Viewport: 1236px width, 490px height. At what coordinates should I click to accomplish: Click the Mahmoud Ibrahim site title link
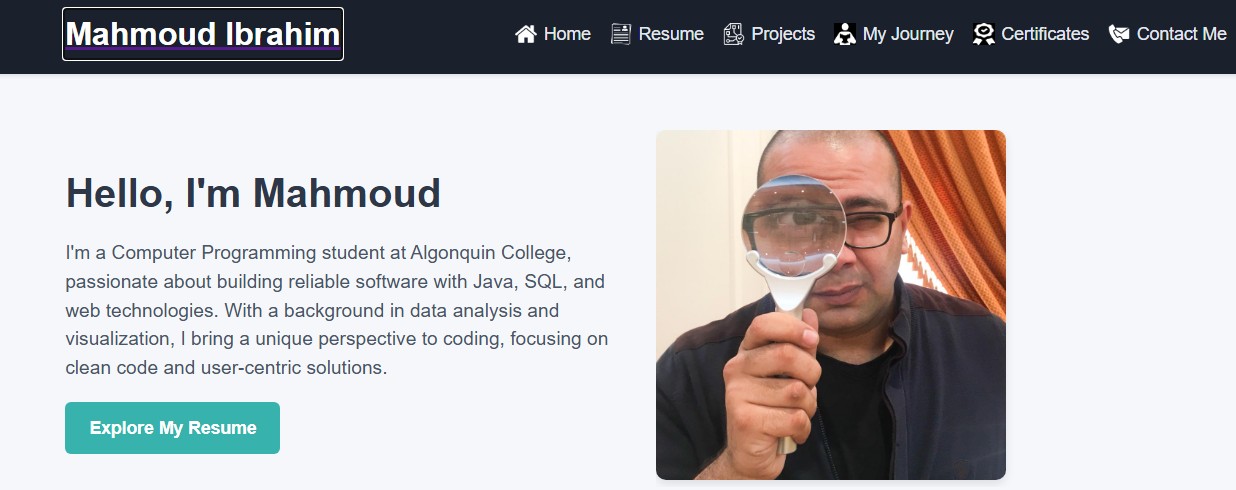(x=203, y=34)
